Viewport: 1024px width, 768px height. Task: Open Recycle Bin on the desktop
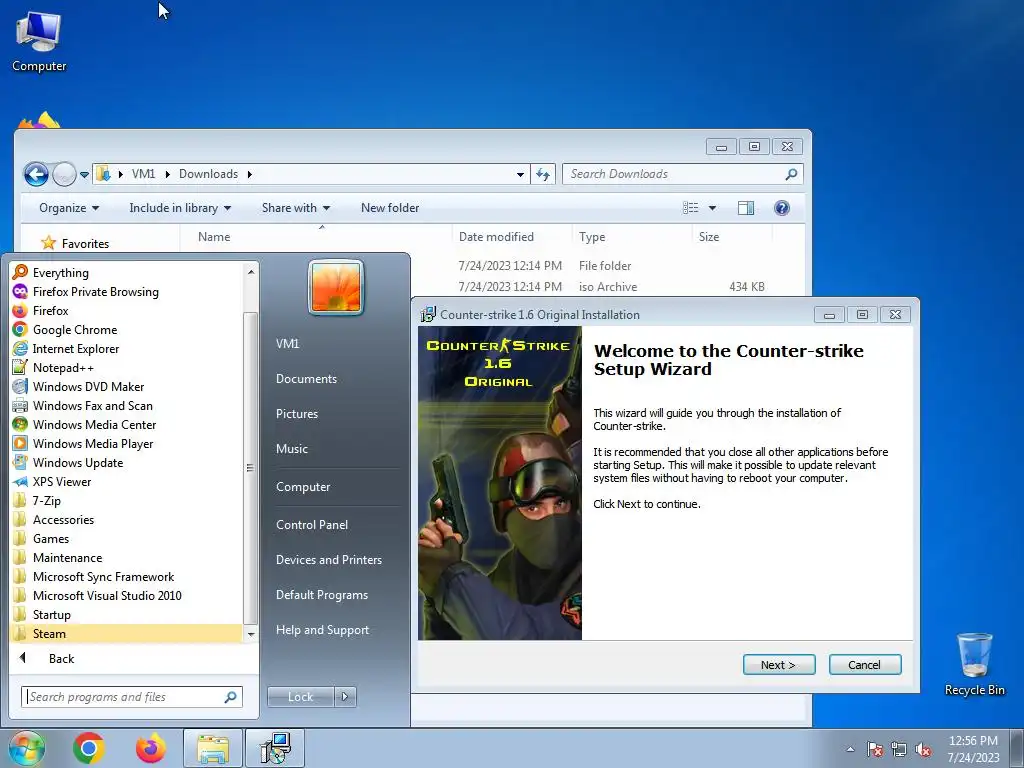[974, 664]
